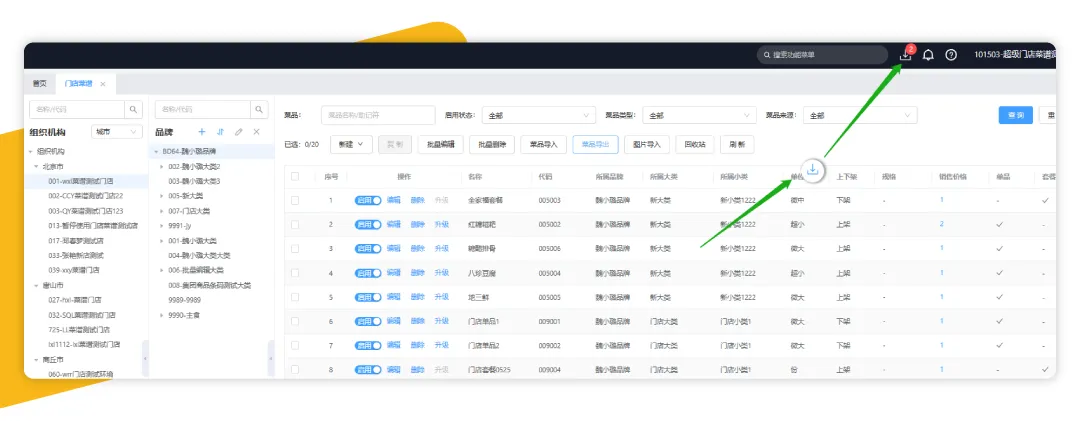Collapse the BD64 brand tree node
The height and width of the screenshot is (421, 1080).
click(156, 151)
